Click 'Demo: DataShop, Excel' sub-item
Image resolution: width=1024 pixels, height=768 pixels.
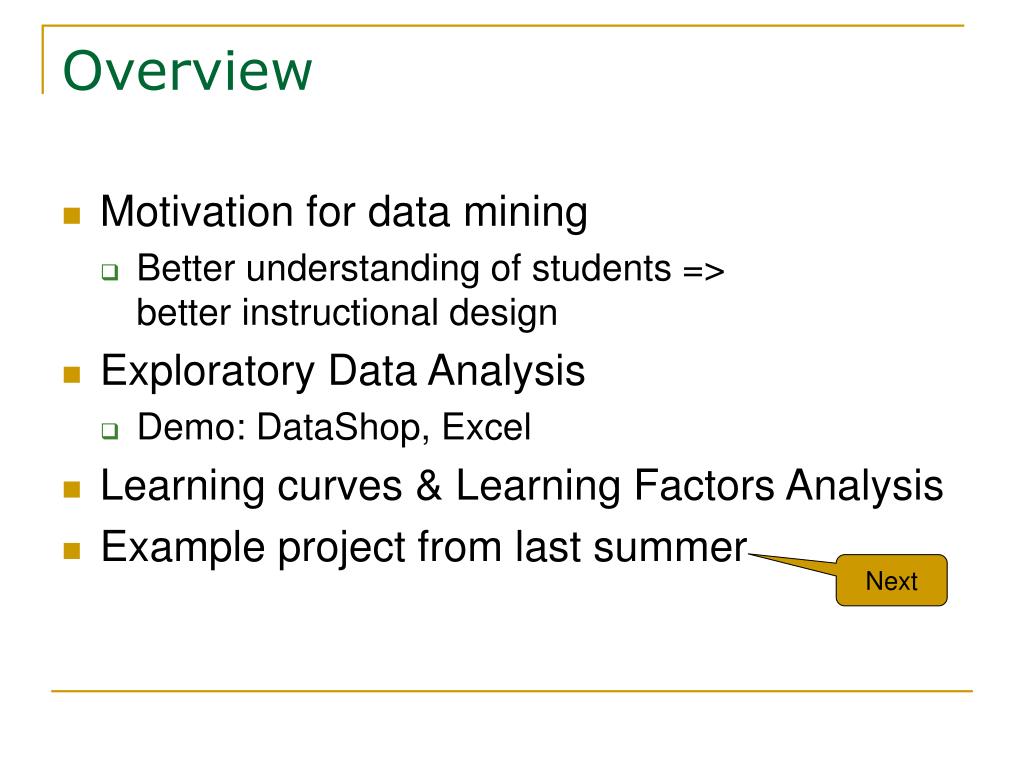[334, 427]
